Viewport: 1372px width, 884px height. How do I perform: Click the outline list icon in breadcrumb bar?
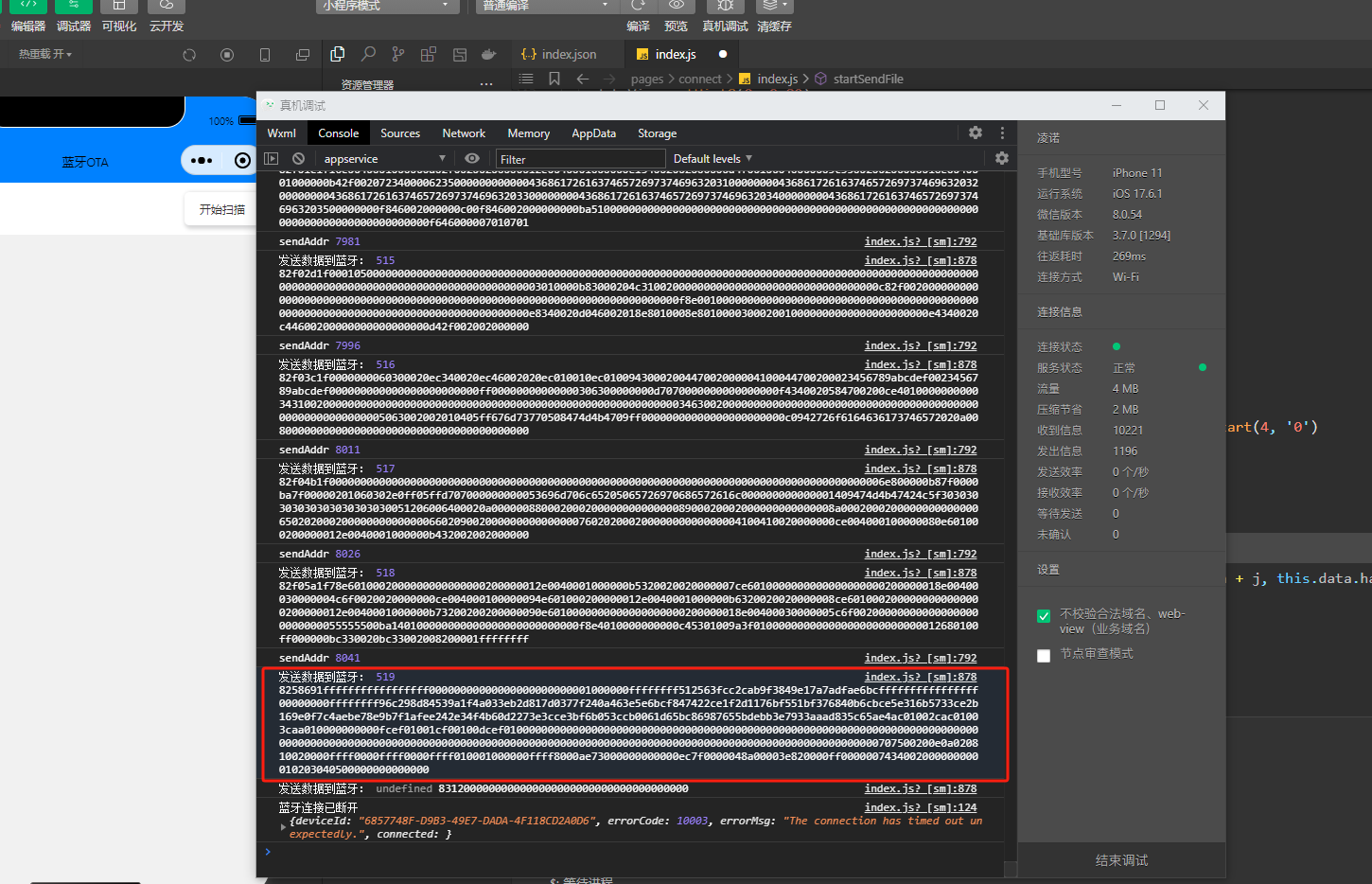tap(526, 79)
